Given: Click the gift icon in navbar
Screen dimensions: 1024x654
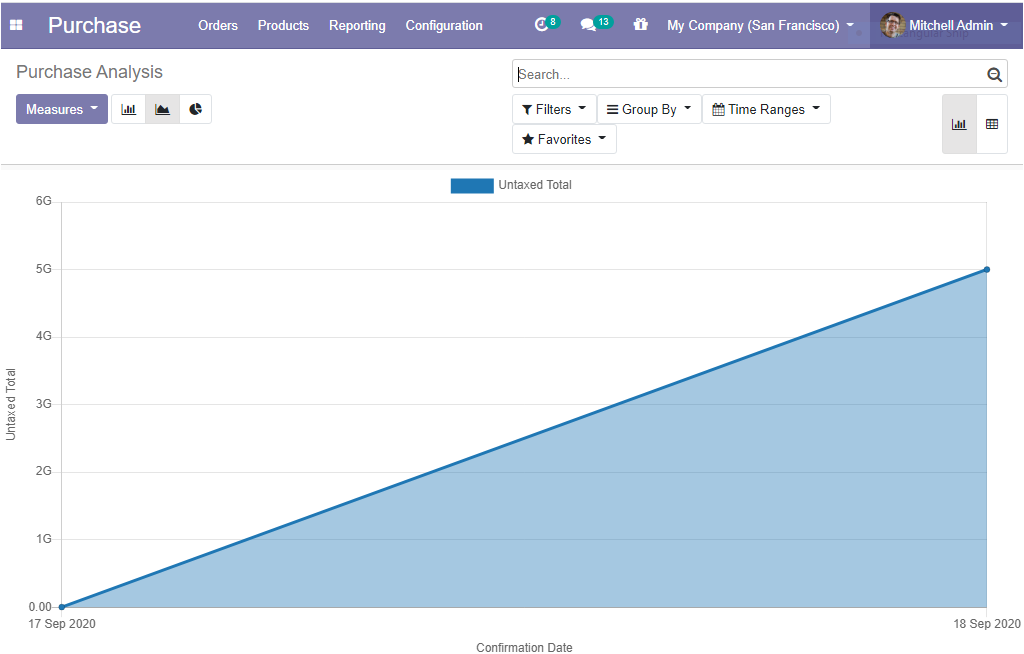Looking at the screenshot, I should point(641,25).
